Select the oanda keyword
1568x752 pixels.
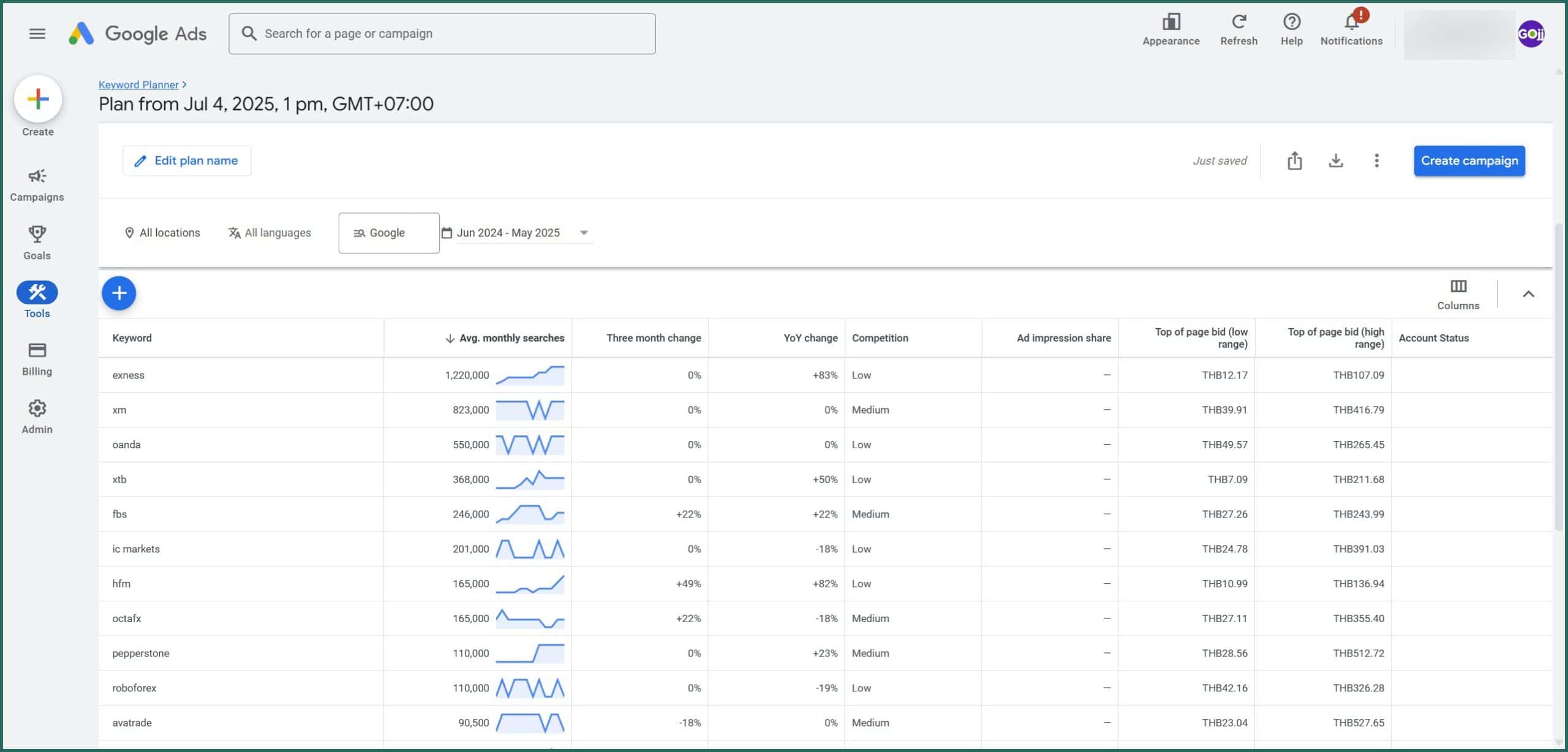coord(126,445)
